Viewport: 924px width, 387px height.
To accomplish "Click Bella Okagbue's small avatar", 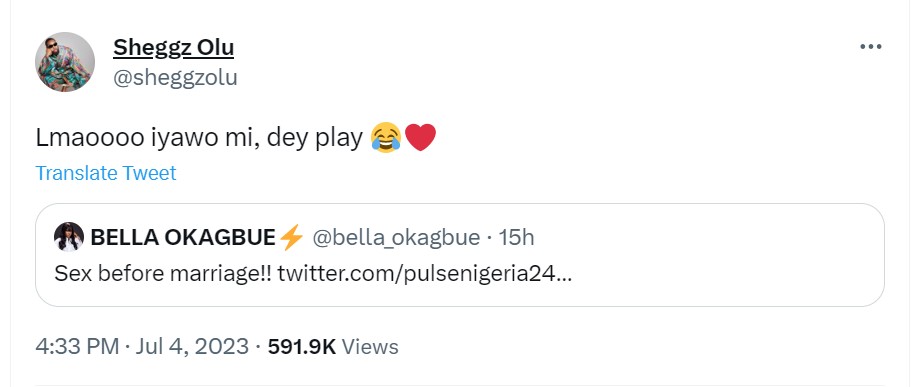I will point(69,237).
